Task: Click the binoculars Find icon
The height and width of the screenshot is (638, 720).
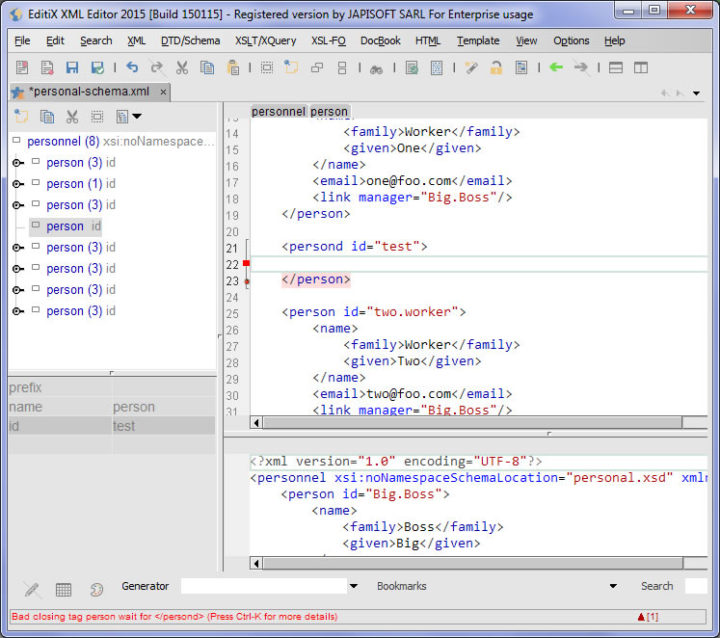Action: click(x=376, y=68)
